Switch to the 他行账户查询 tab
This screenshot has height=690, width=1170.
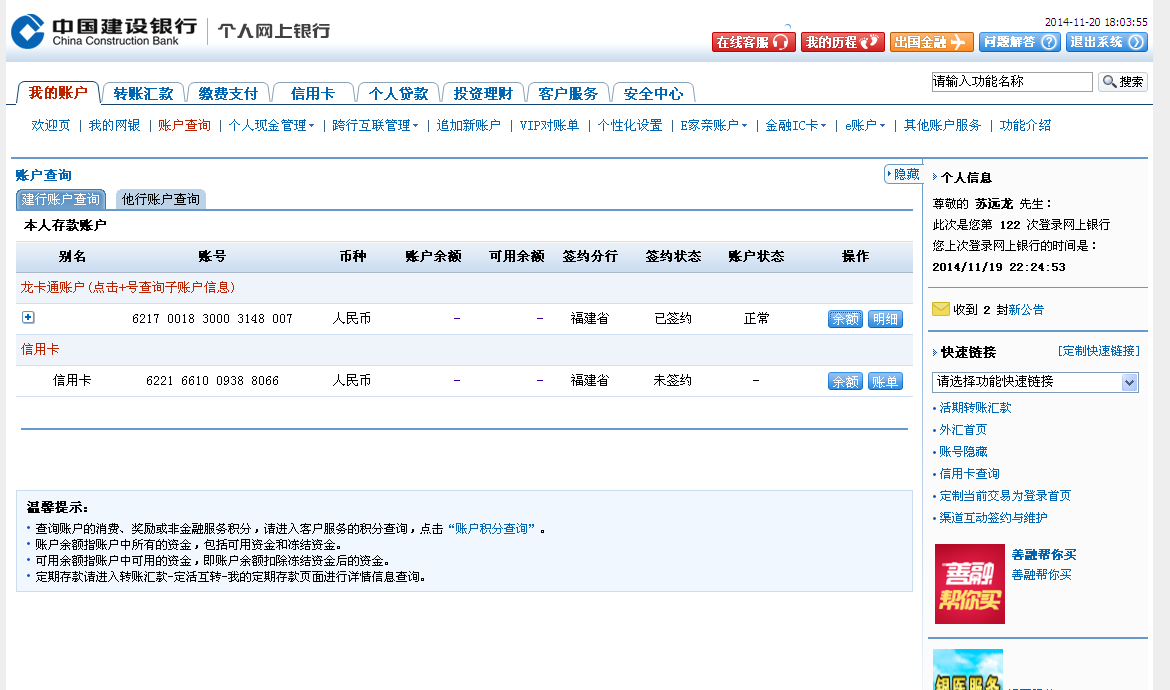click(160, 199)
